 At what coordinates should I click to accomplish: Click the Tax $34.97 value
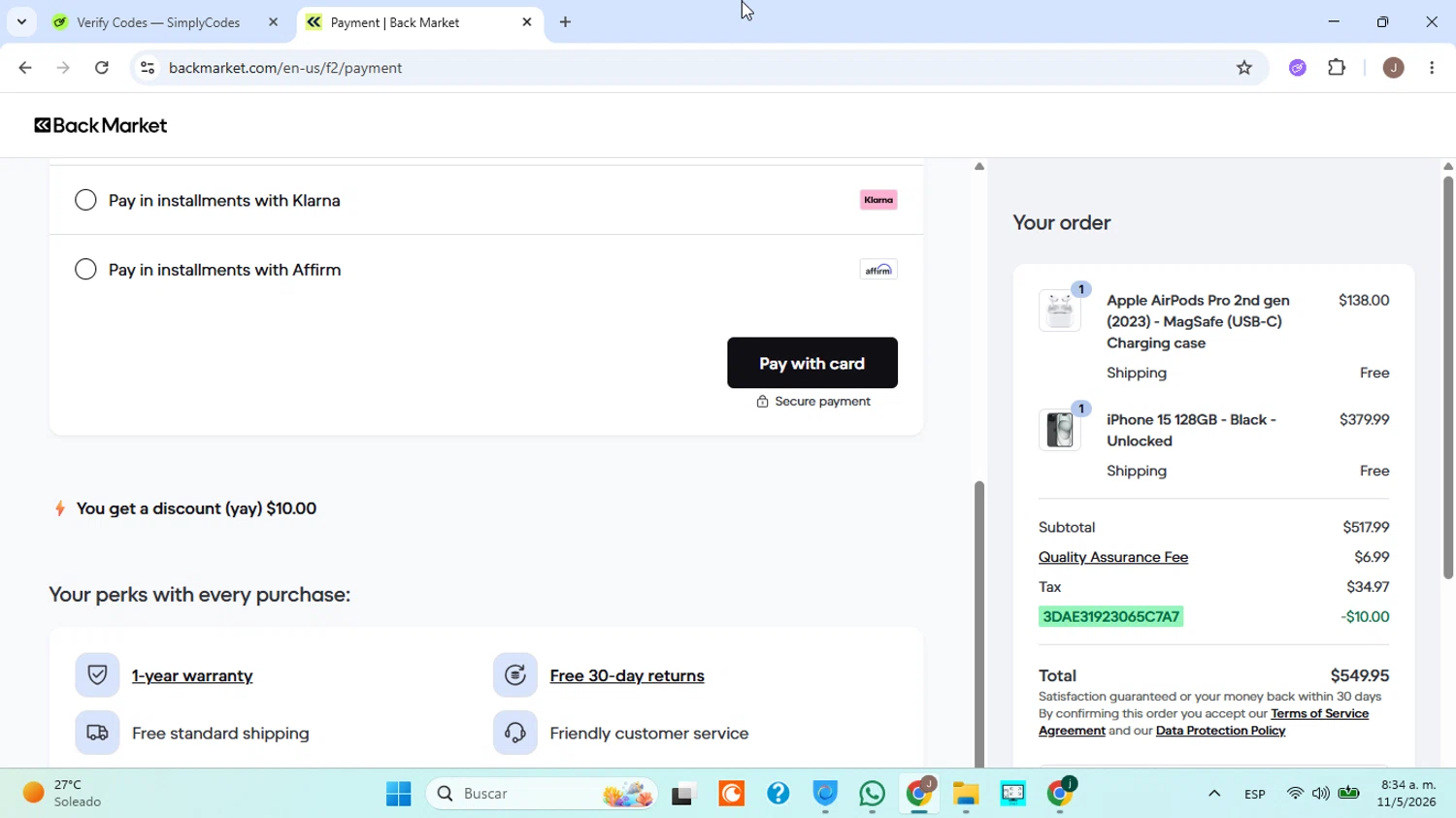1368,587
